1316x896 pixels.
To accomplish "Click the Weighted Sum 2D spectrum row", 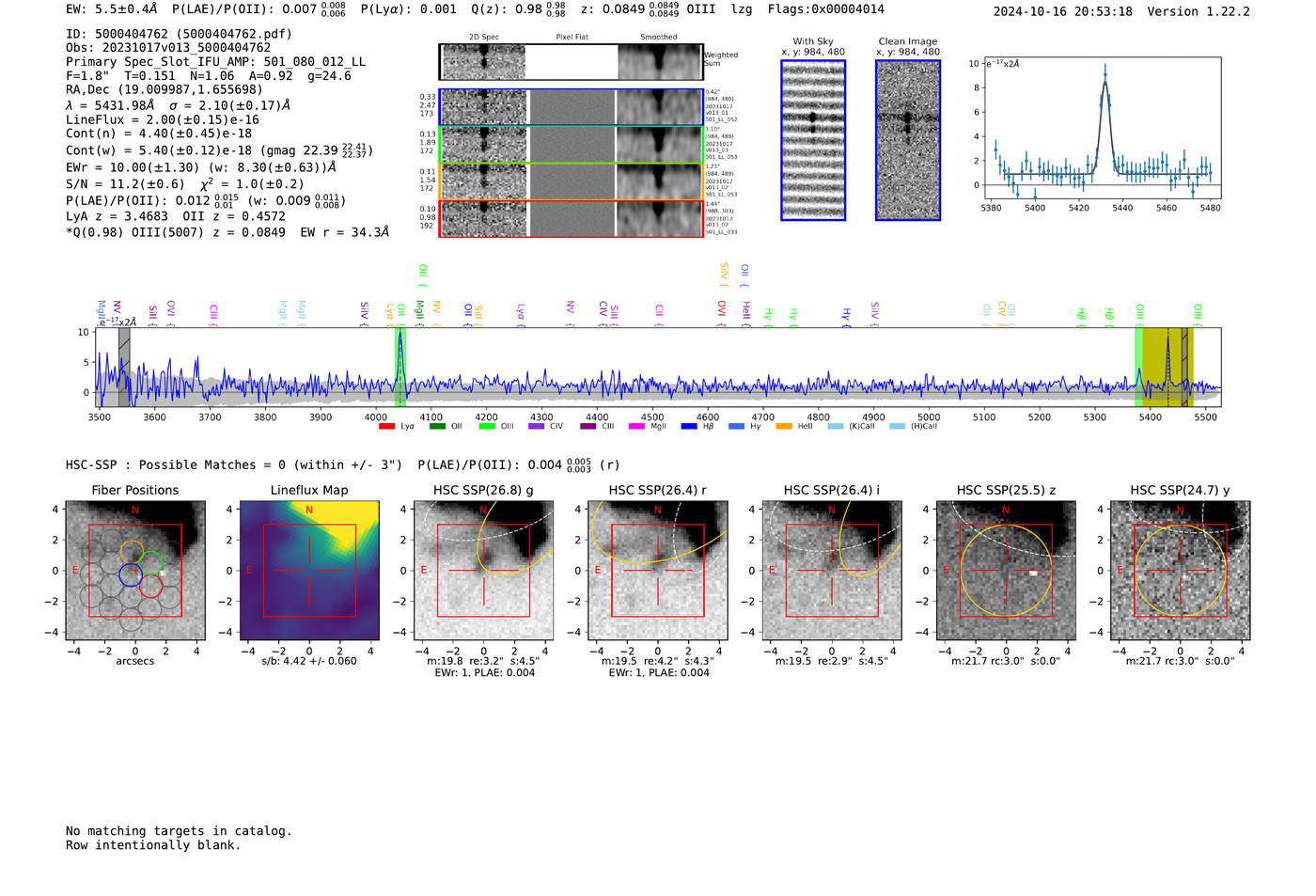I will pyautogui.click(x=572, y=62).
